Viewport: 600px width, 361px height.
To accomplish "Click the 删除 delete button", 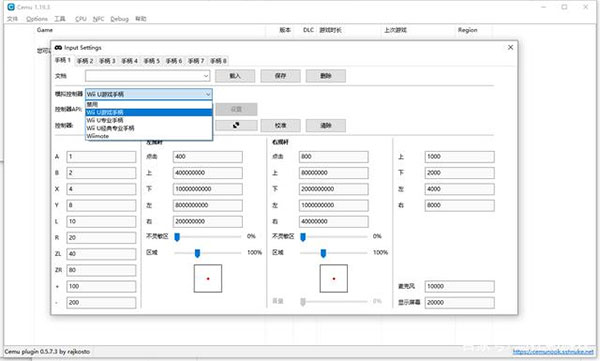I will pyautogui.click(x=326, y=76).
